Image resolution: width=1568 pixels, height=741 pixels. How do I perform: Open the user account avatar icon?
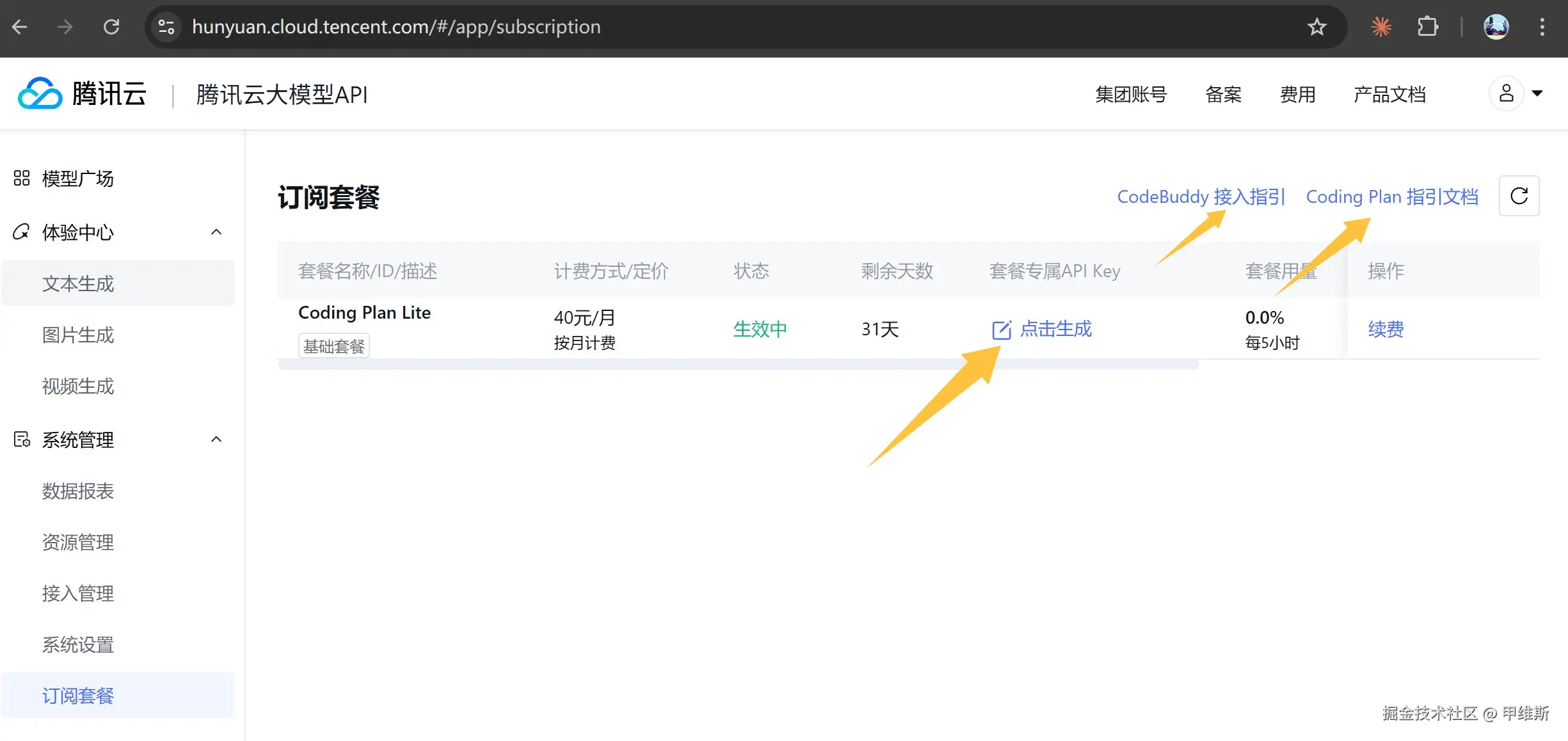[x=1506, y=93]
